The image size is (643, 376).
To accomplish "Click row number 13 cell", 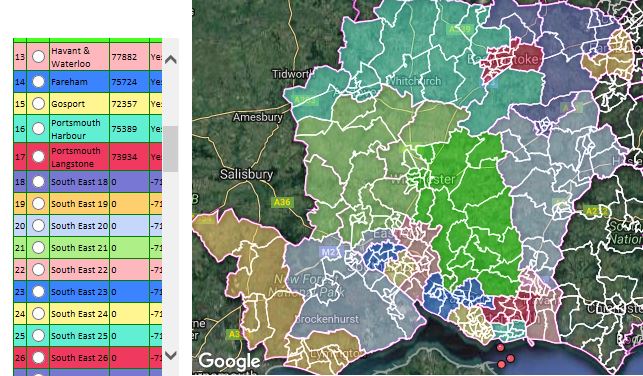I will tap(20, 57).
